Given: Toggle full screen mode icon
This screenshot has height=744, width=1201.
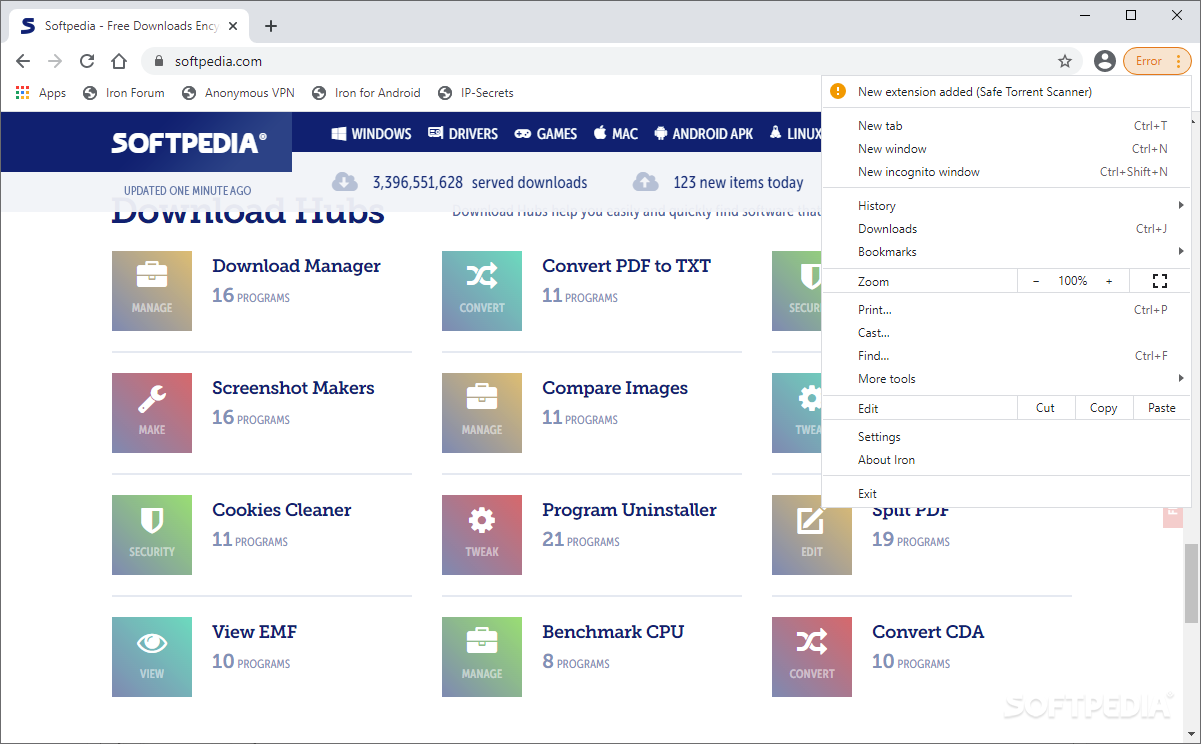Looking at the screenshot, I should 1160,282.
